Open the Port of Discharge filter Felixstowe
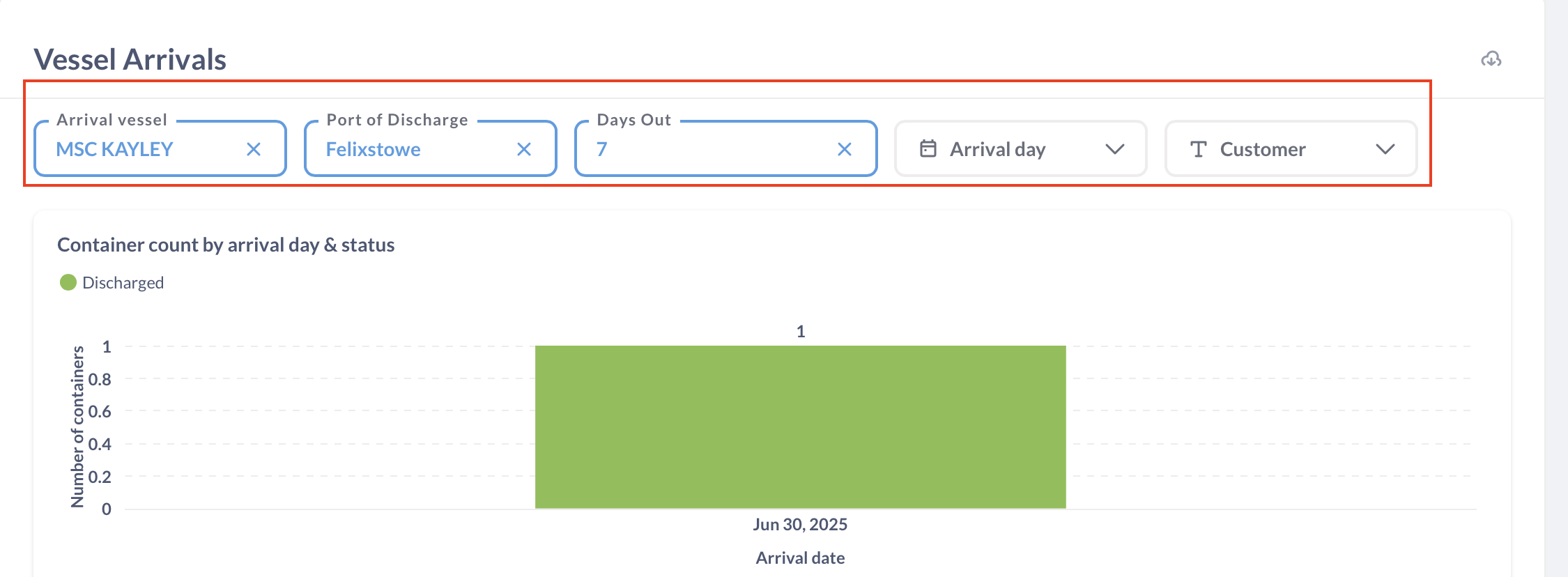The image size is (1568, 577). pyautogui.click(x=374, y=149)
